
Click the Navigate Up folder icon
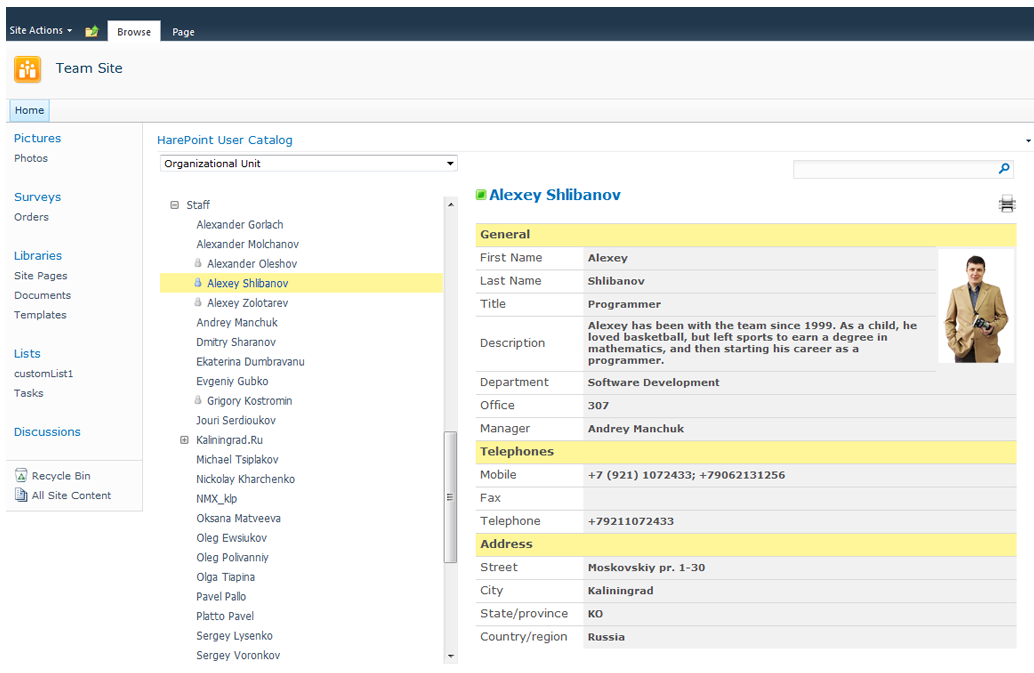click(x=92, y=31)
